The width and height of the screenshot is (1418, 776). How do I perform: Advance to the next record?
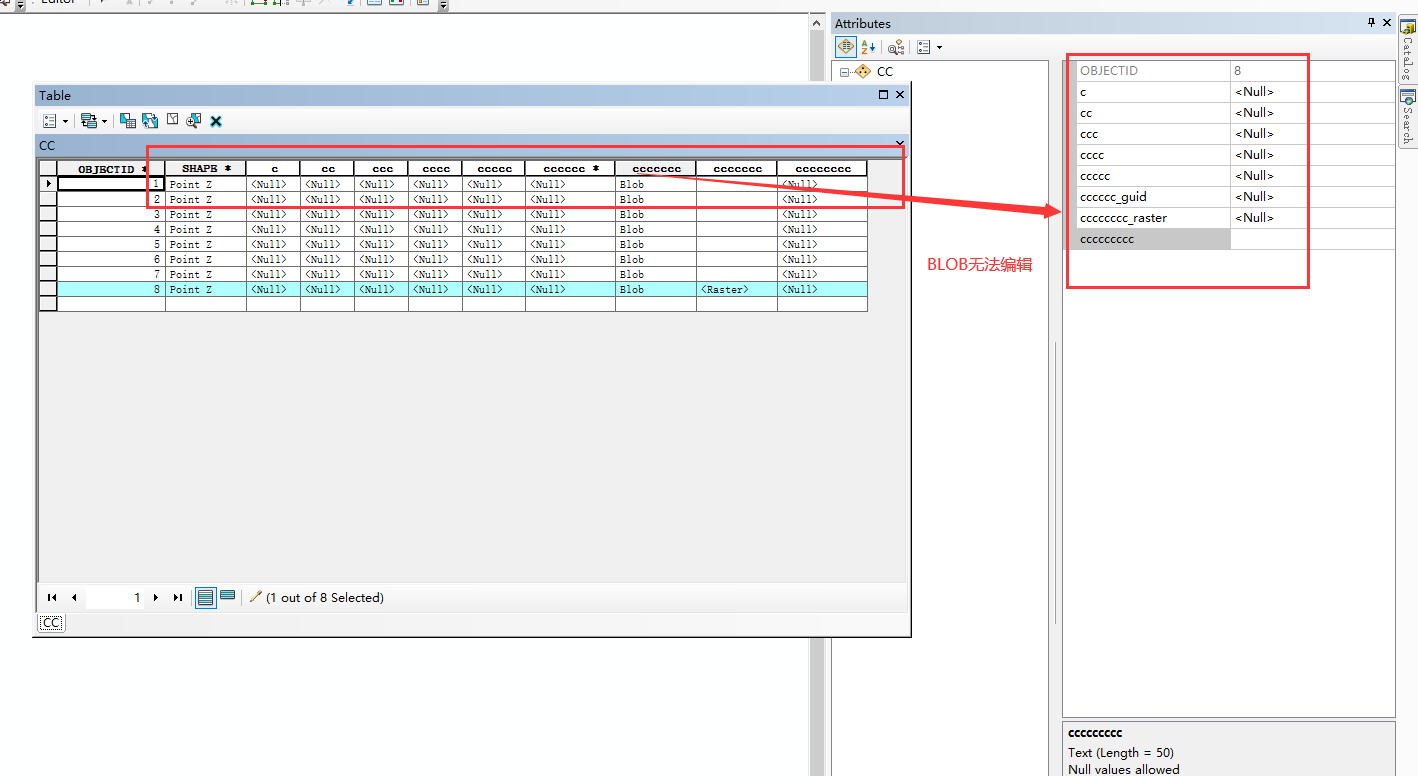156,597
